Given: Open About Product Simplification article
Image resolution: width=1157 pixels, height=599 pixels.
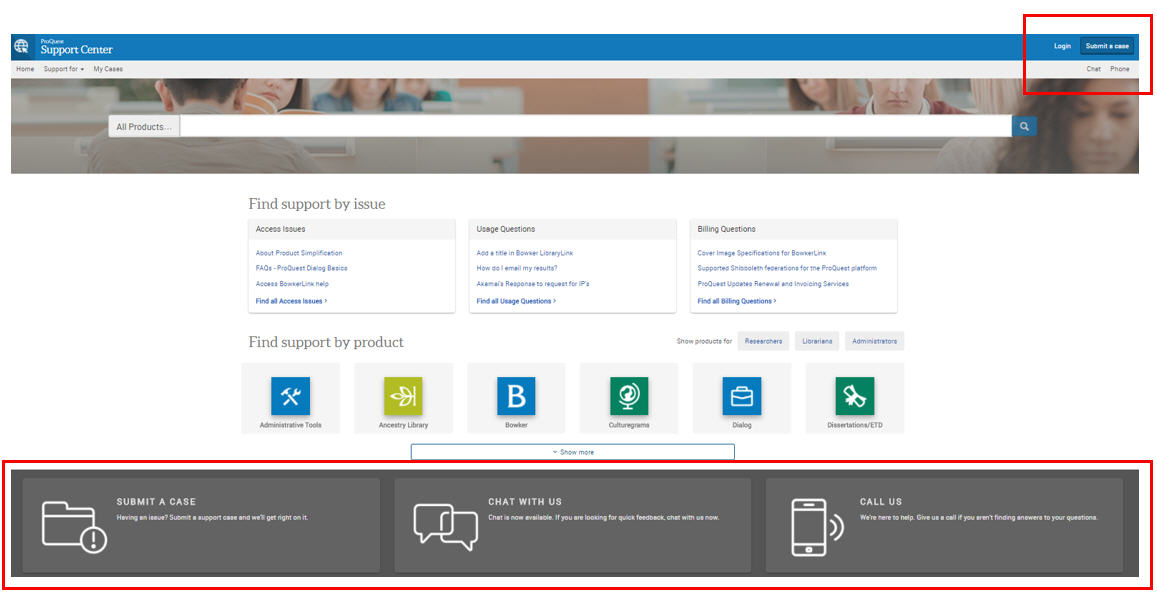Looking at the screenshot, I should [299, 253].
